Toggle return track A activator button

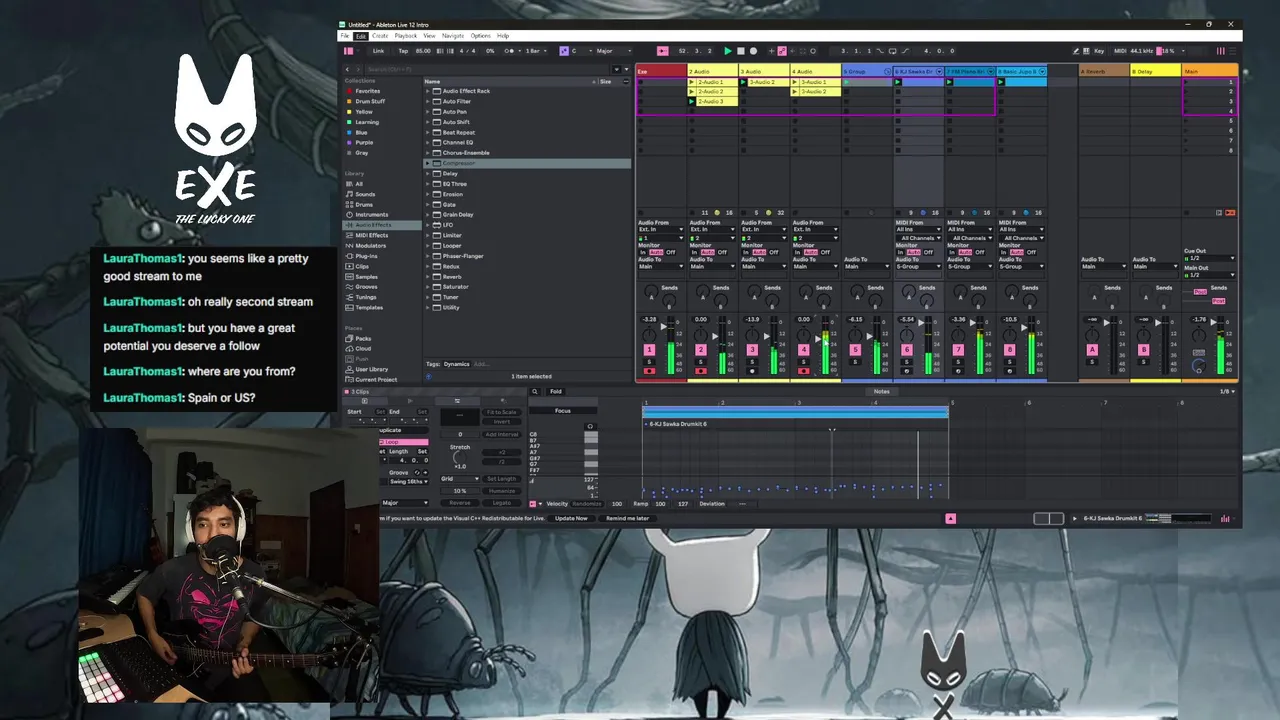click(1092, 350)
